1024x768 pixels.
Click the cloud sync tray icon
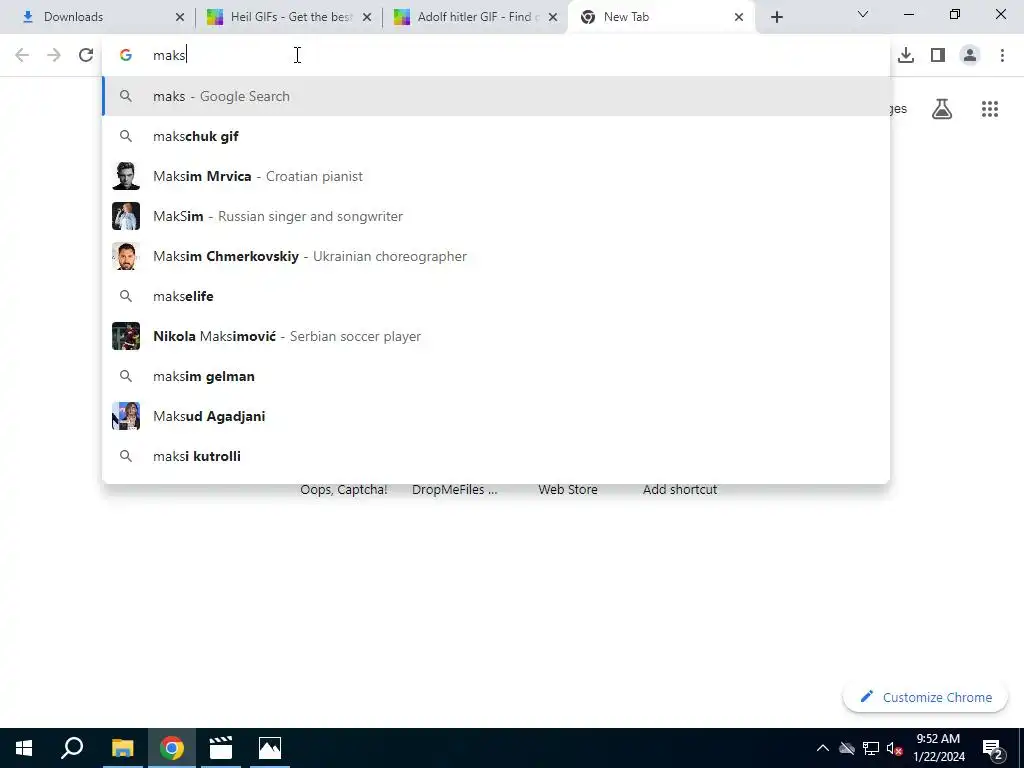(x=847, y=748)
